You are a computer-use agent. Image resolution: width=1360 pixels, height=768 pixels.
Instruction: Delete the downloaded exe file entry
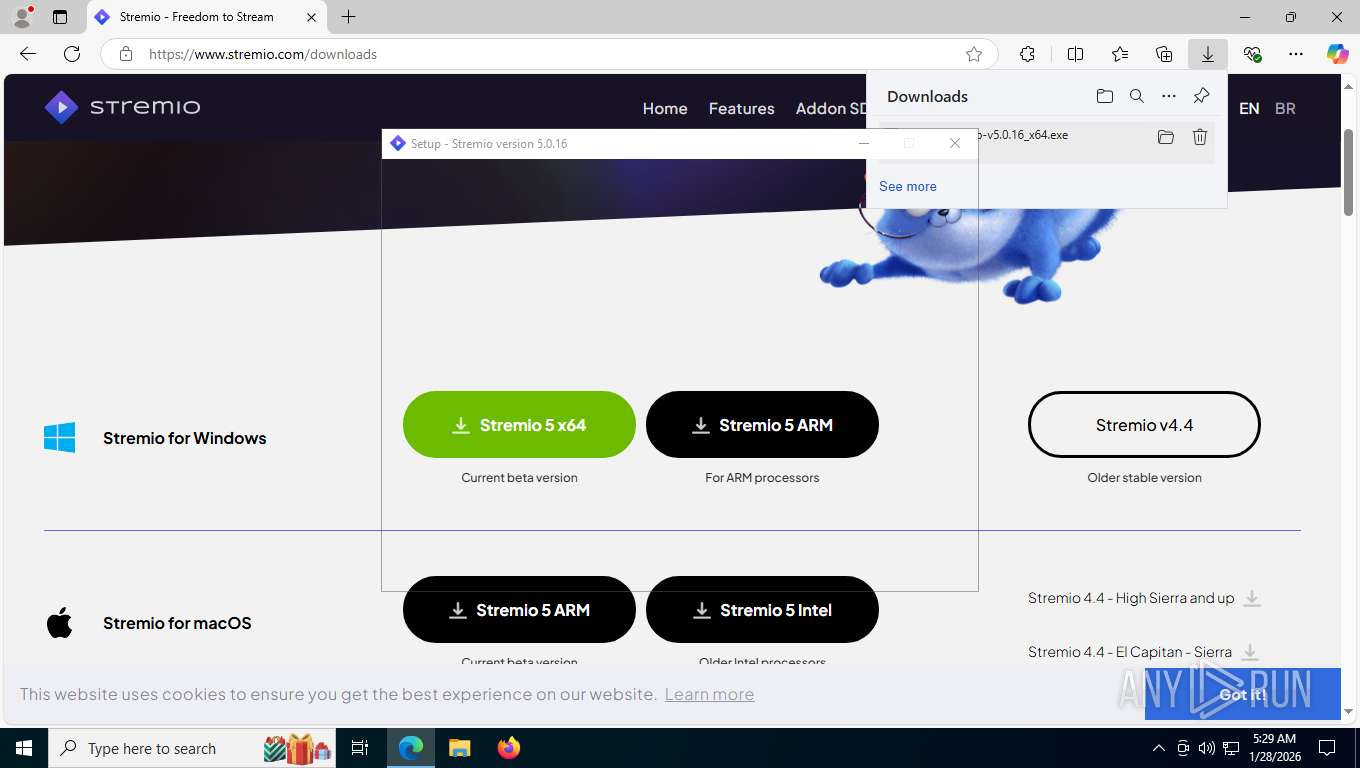[1200, 137]
